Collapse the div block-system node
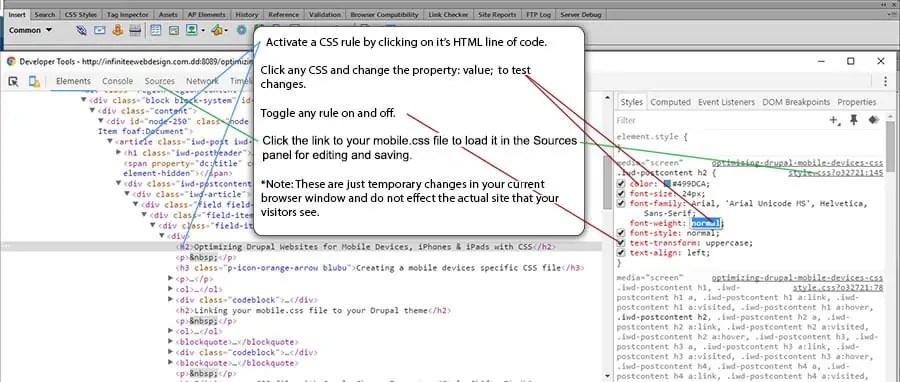This screenshot has width=900, height=382. 83,100
